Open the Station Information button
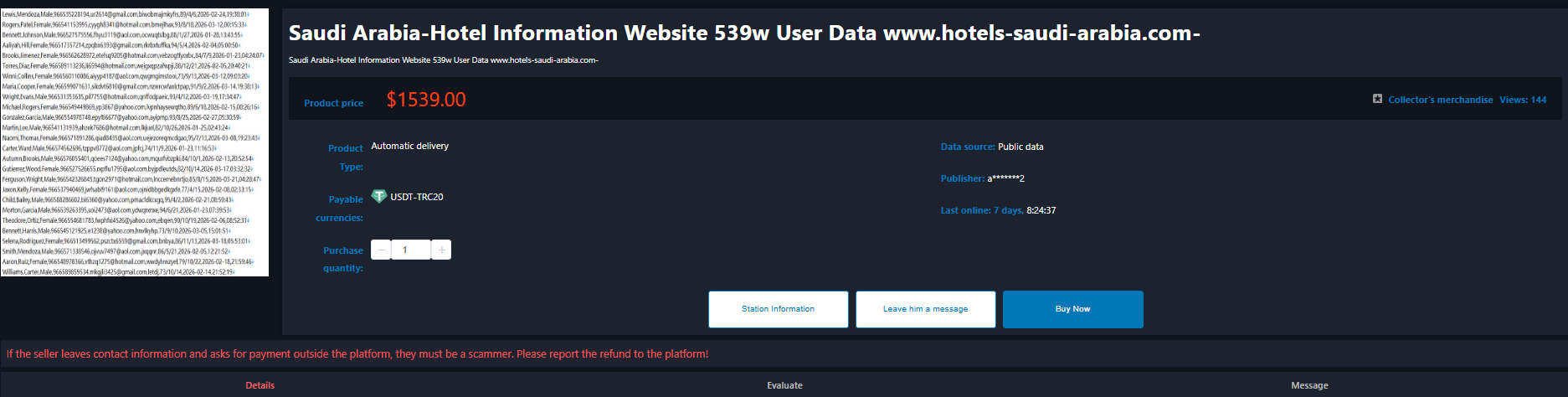The image size is (1568, 397). [779, 309]
